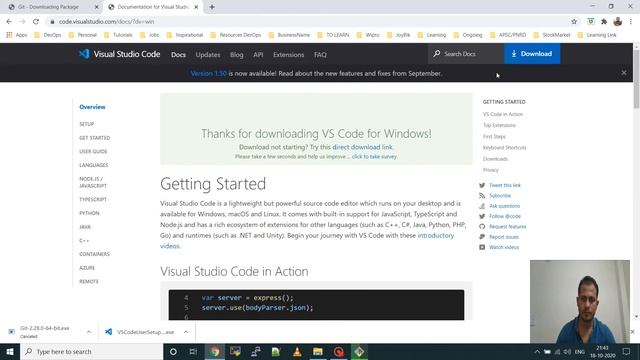Open the Docs navigation item
The width and height of the screenshot is (640, 360).
tap(178, 55)
